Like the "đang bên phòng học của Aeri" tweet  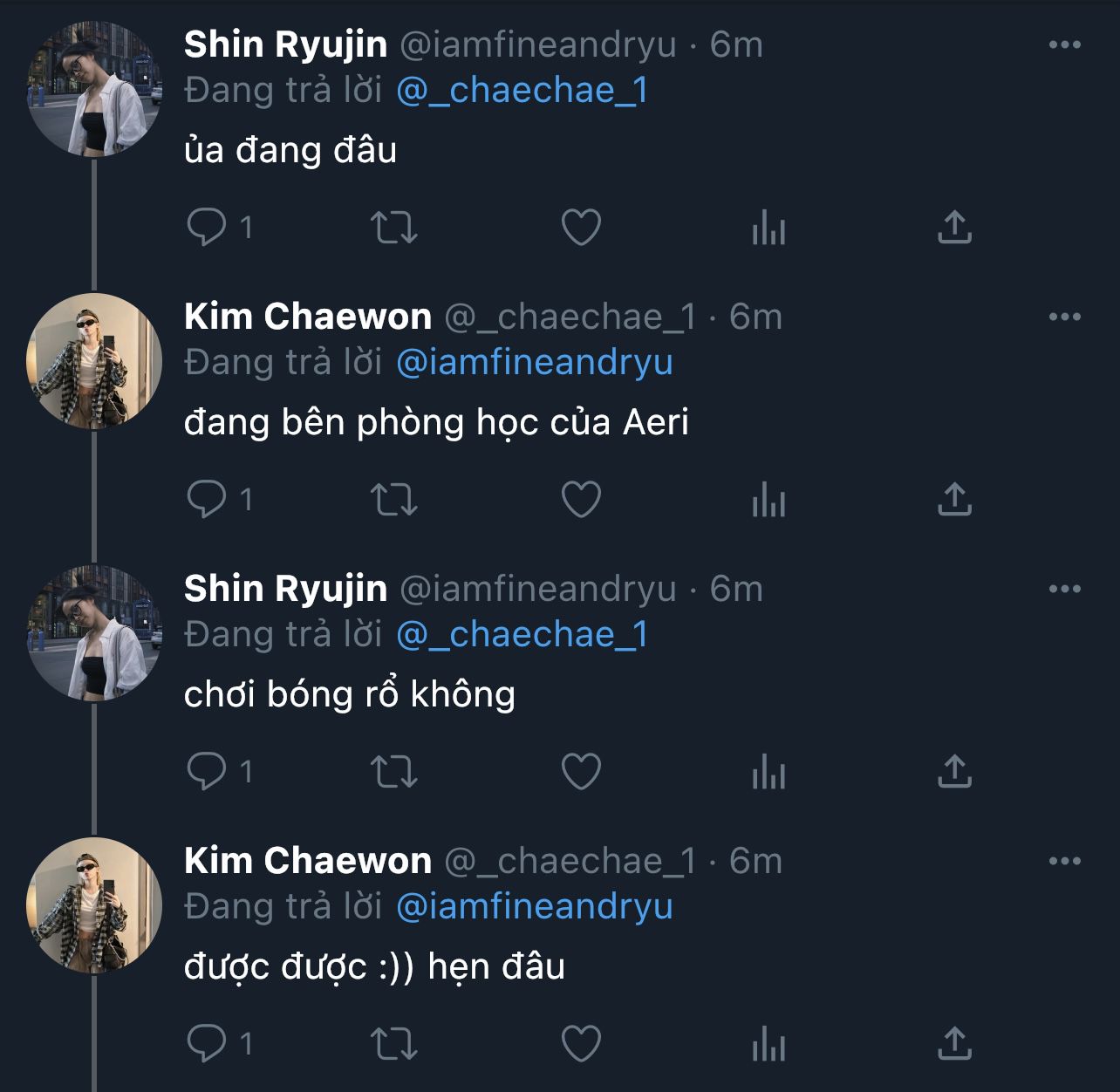tap(581, 500)
